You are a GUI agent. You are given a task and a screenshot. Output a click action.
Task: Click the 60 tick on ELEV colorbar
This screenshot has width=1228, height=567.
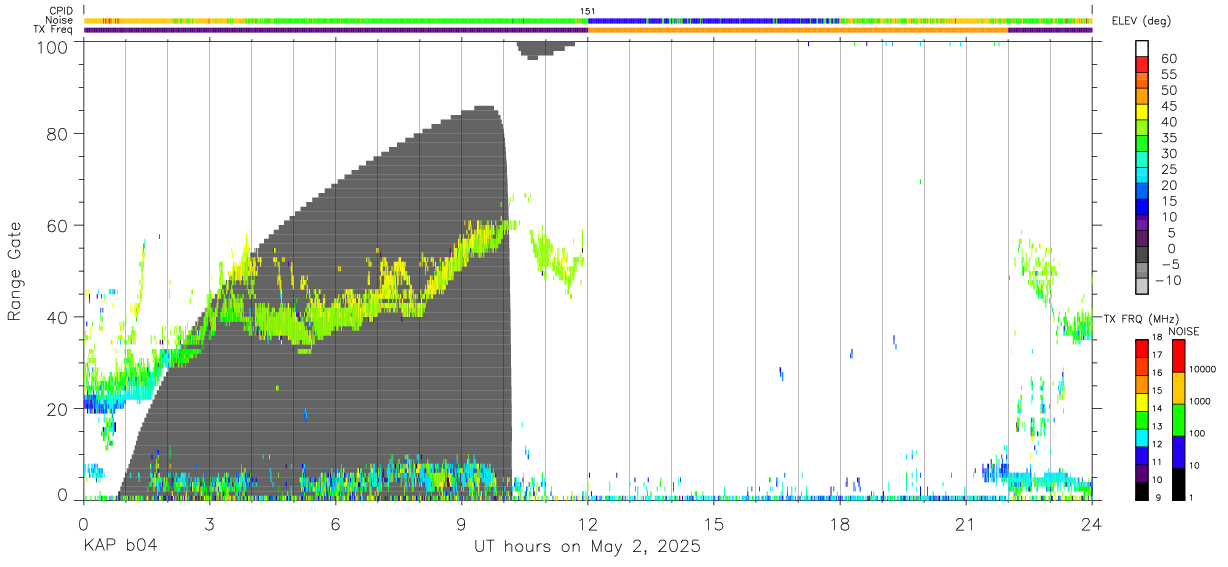(1168, 59)
